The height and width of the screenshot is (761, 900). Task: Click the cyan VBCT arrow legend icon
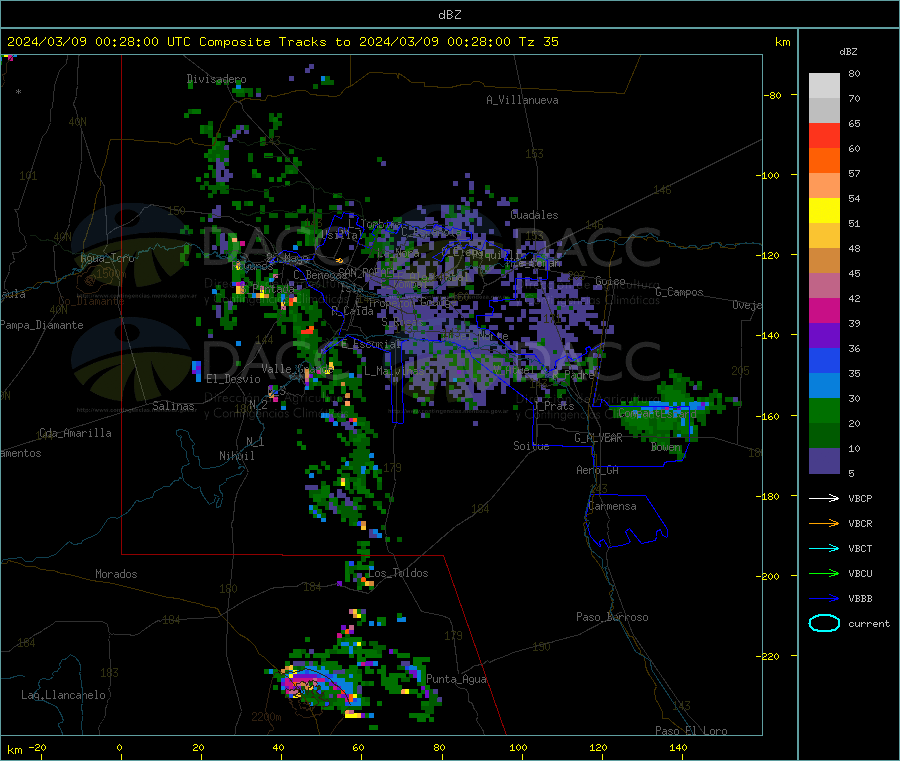point(824,548)
